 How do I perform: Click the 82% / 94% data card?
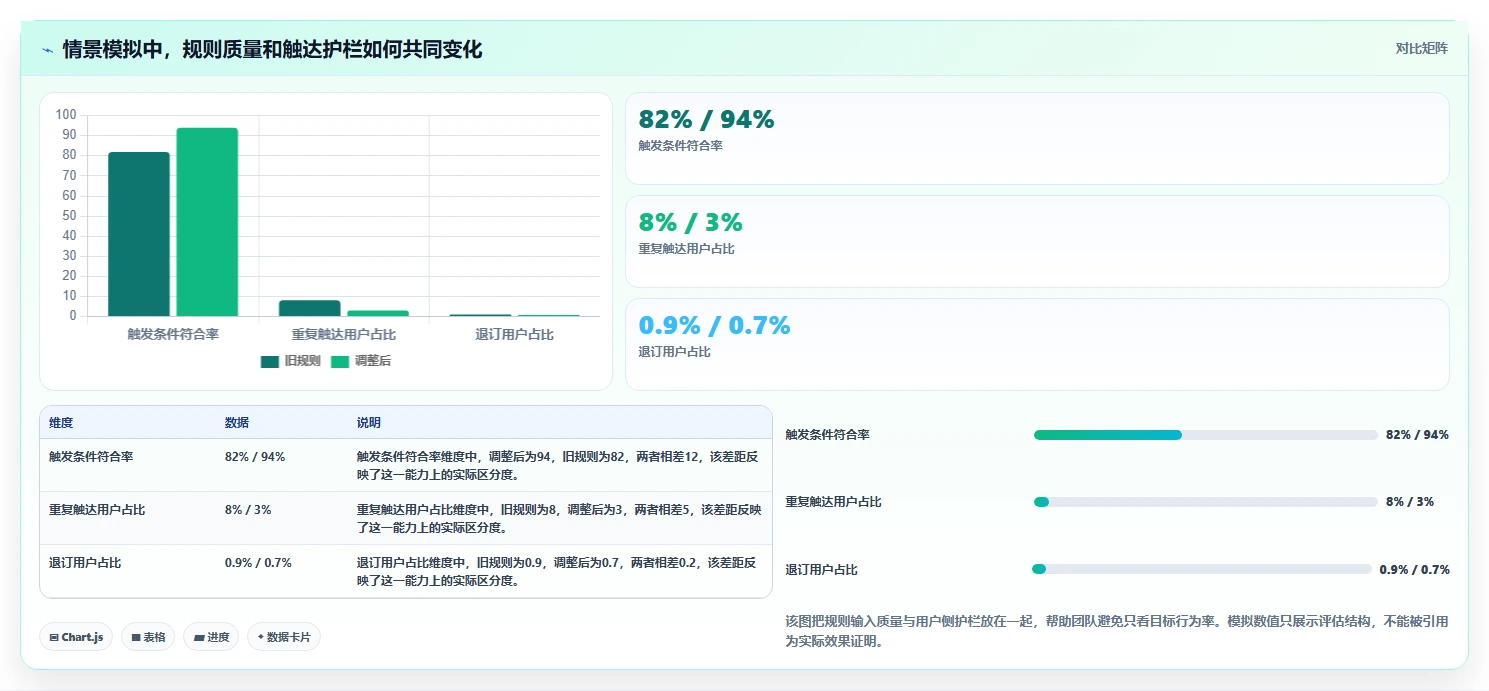[x=1037, y=138]
